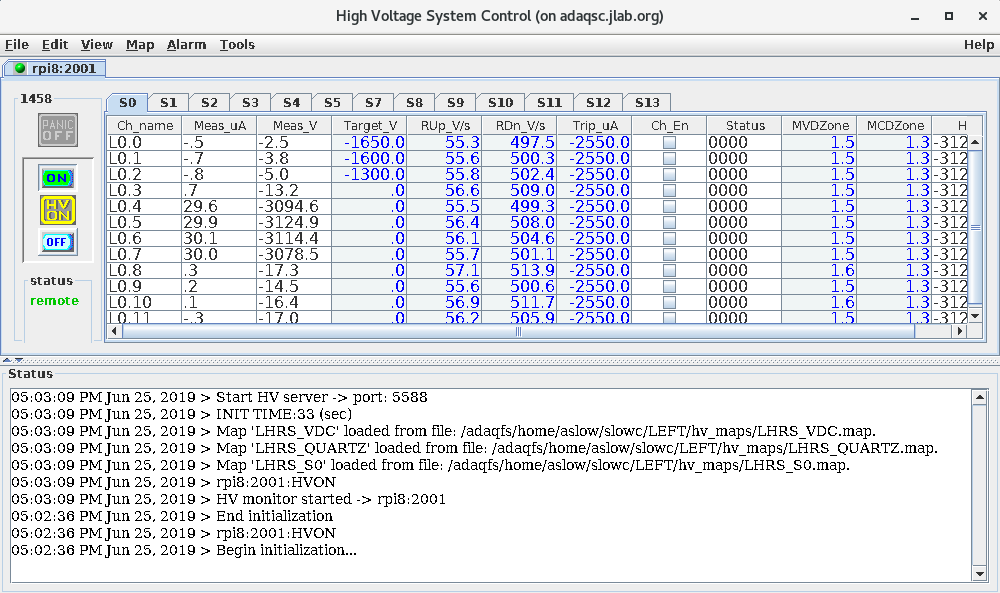Open the Alarm menu

pyautogui.click(x=186, y=45)
